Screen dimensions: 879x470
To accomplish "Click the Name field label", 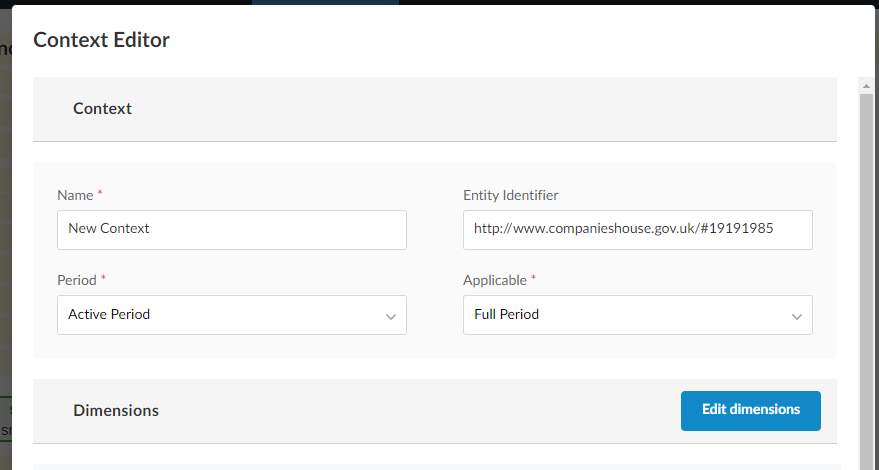I will [75, 195].
